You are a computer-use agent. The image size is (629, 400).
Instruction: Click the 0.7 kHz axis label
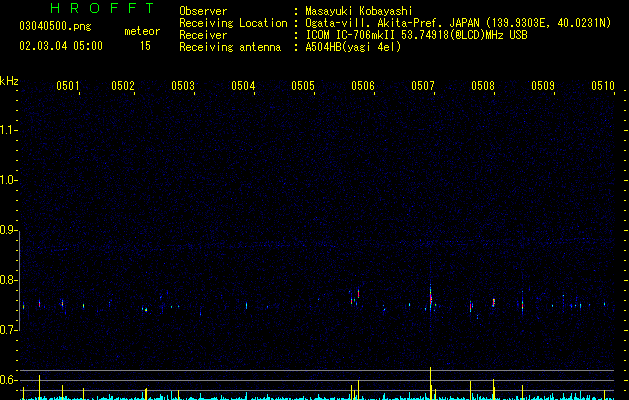pos(8,330)
